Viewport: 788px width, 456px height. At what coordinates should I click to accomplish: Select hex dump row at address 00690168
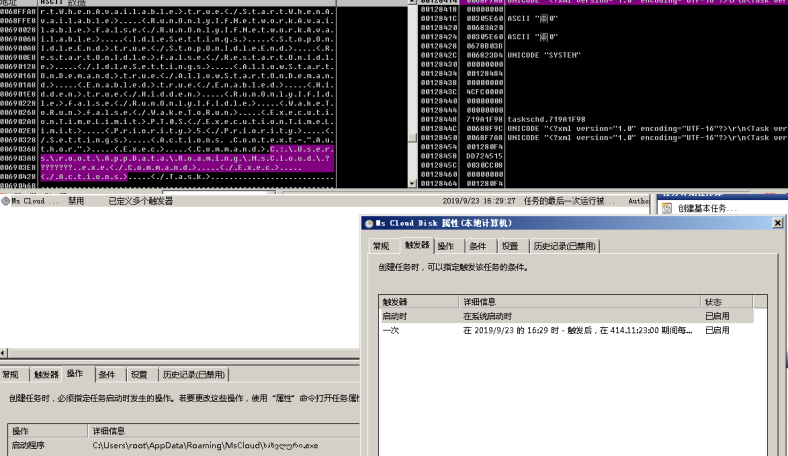167,75
